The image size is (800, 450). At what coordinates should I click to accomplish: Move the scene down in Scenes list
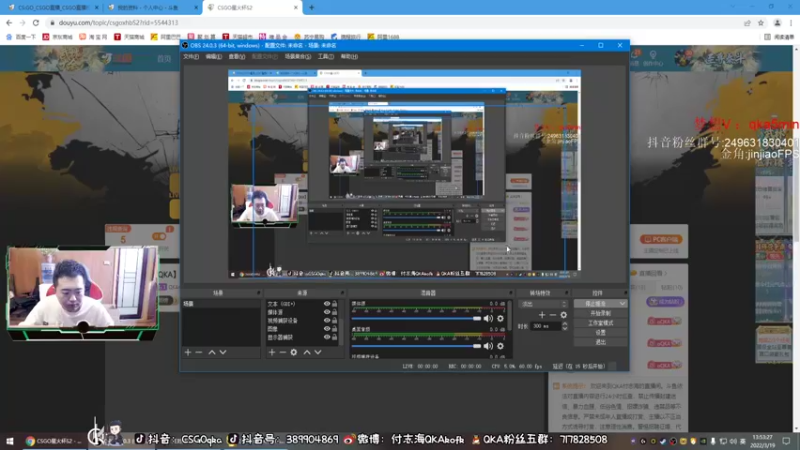click(x=223, y=352)
